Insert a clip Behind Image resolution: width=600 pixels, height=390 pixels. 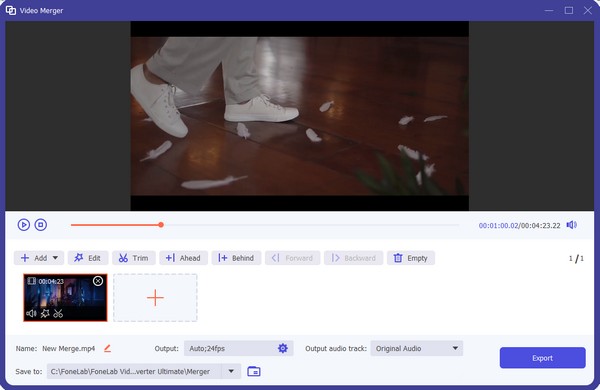[x=236, y=258]
